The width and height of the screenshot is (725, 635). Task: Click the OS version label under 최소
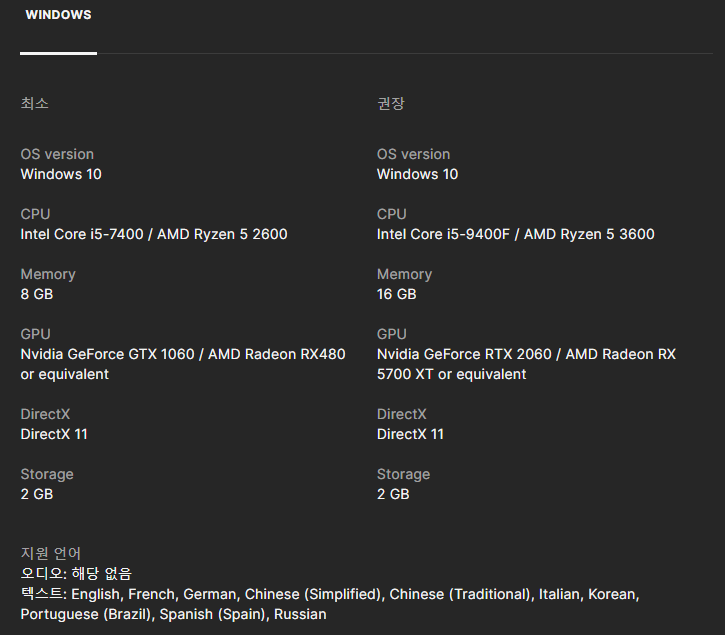click(x=57, y=154)
